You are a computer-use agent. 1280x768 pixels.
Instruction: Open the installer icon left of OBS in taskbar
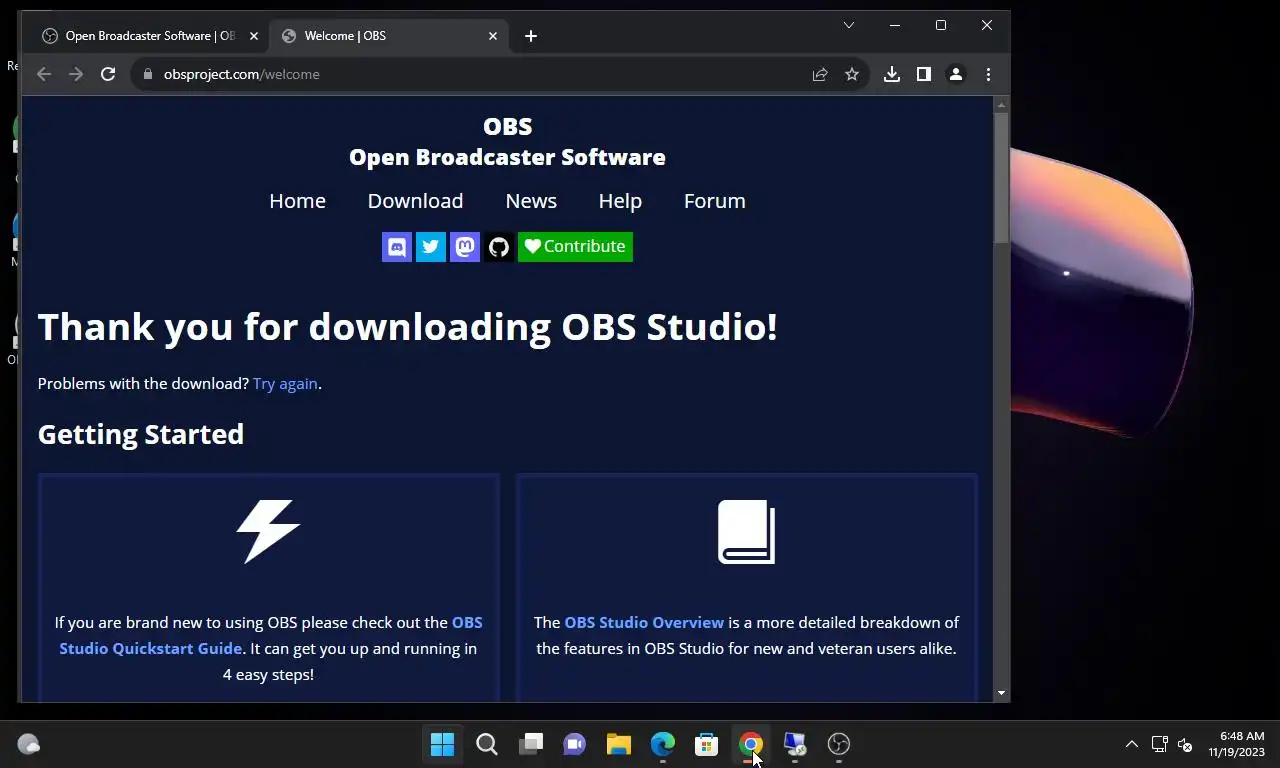[795, 744]
